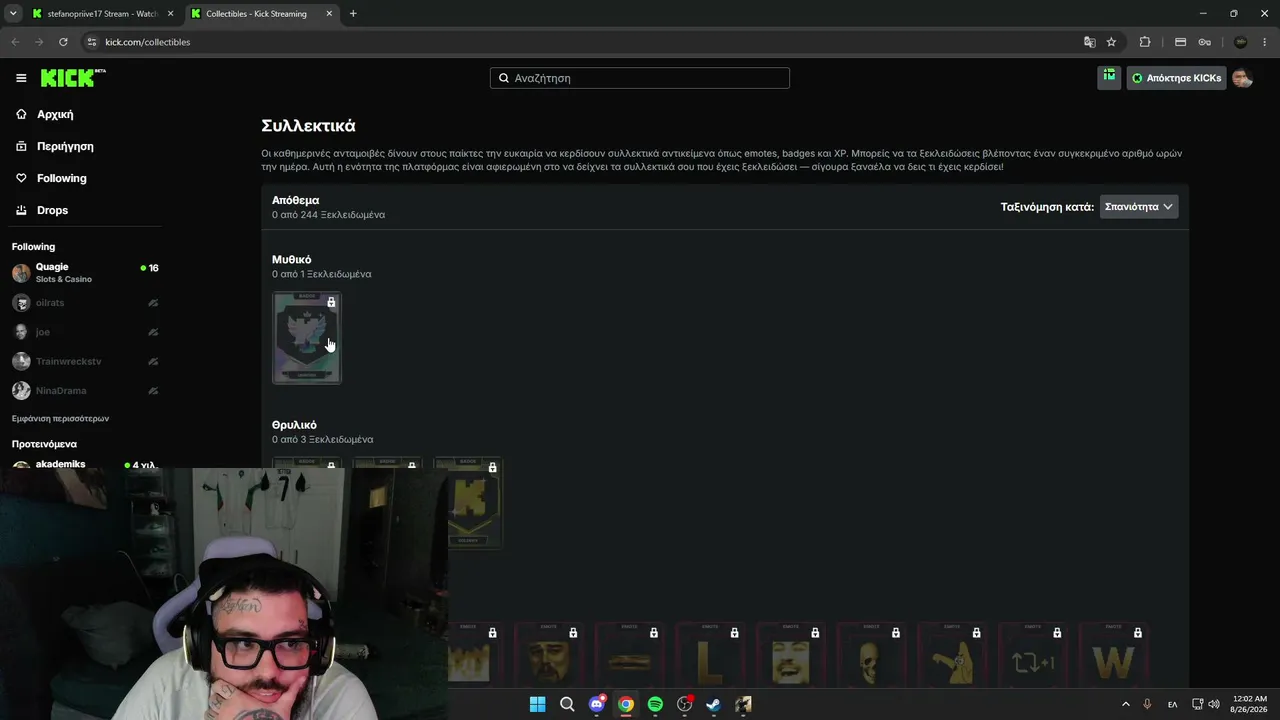Click the Συλλεκτικά page heading

(308, 126)
